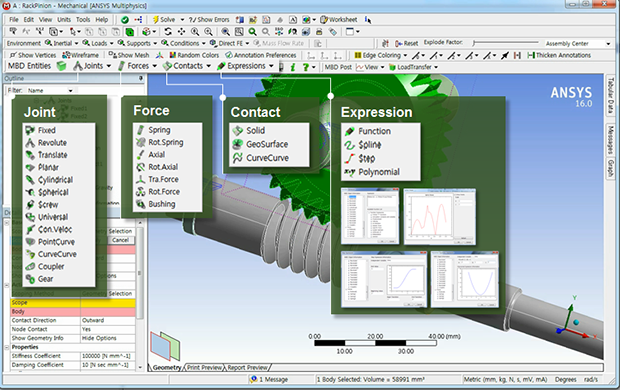Click the Gear joint icon
Viewport: 620px width, 390px height.
point(30,279)
